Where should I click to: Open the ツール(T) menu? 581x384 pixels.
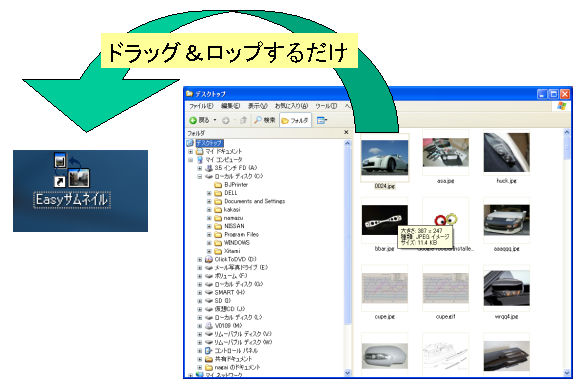pos(326,106)
